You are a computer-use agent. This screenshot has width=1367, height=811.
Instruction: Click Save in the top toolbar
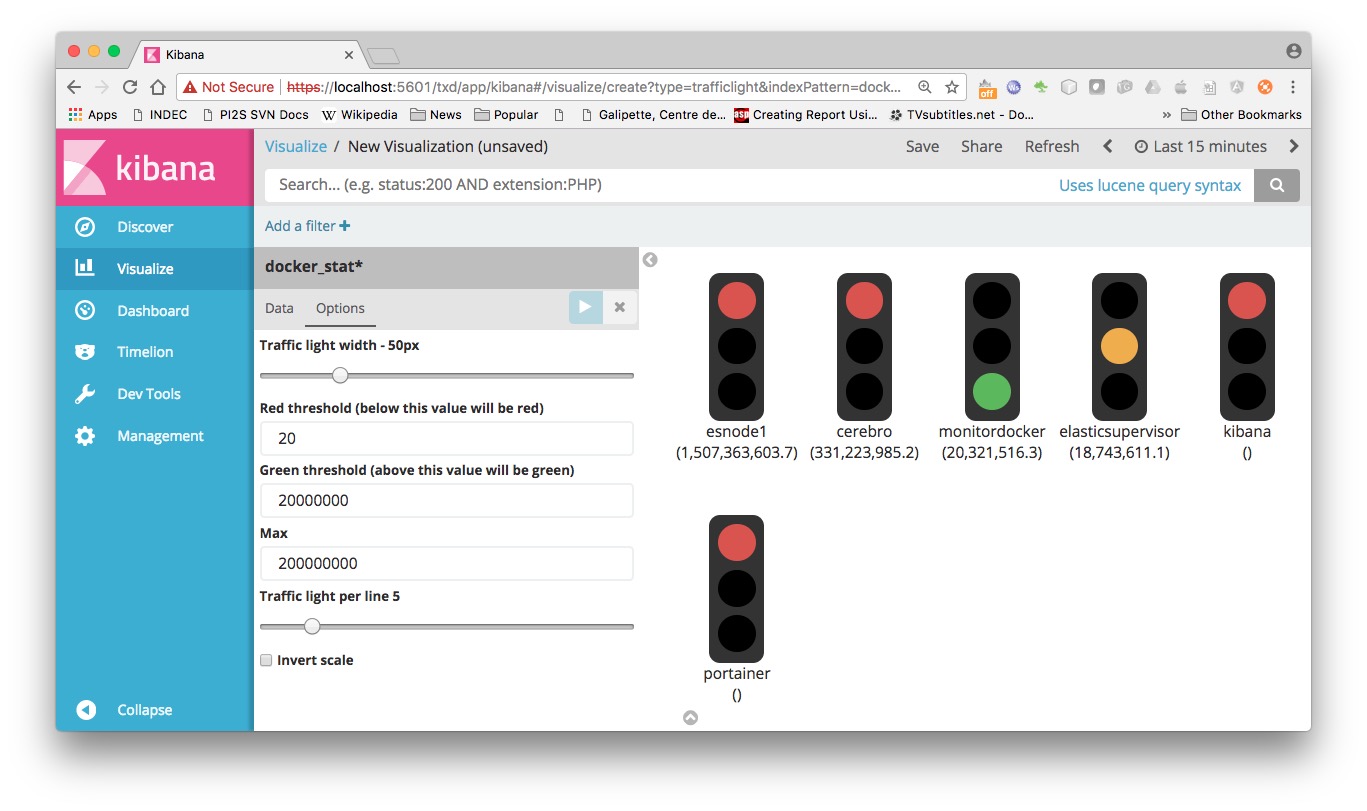(x=921, y=146)
